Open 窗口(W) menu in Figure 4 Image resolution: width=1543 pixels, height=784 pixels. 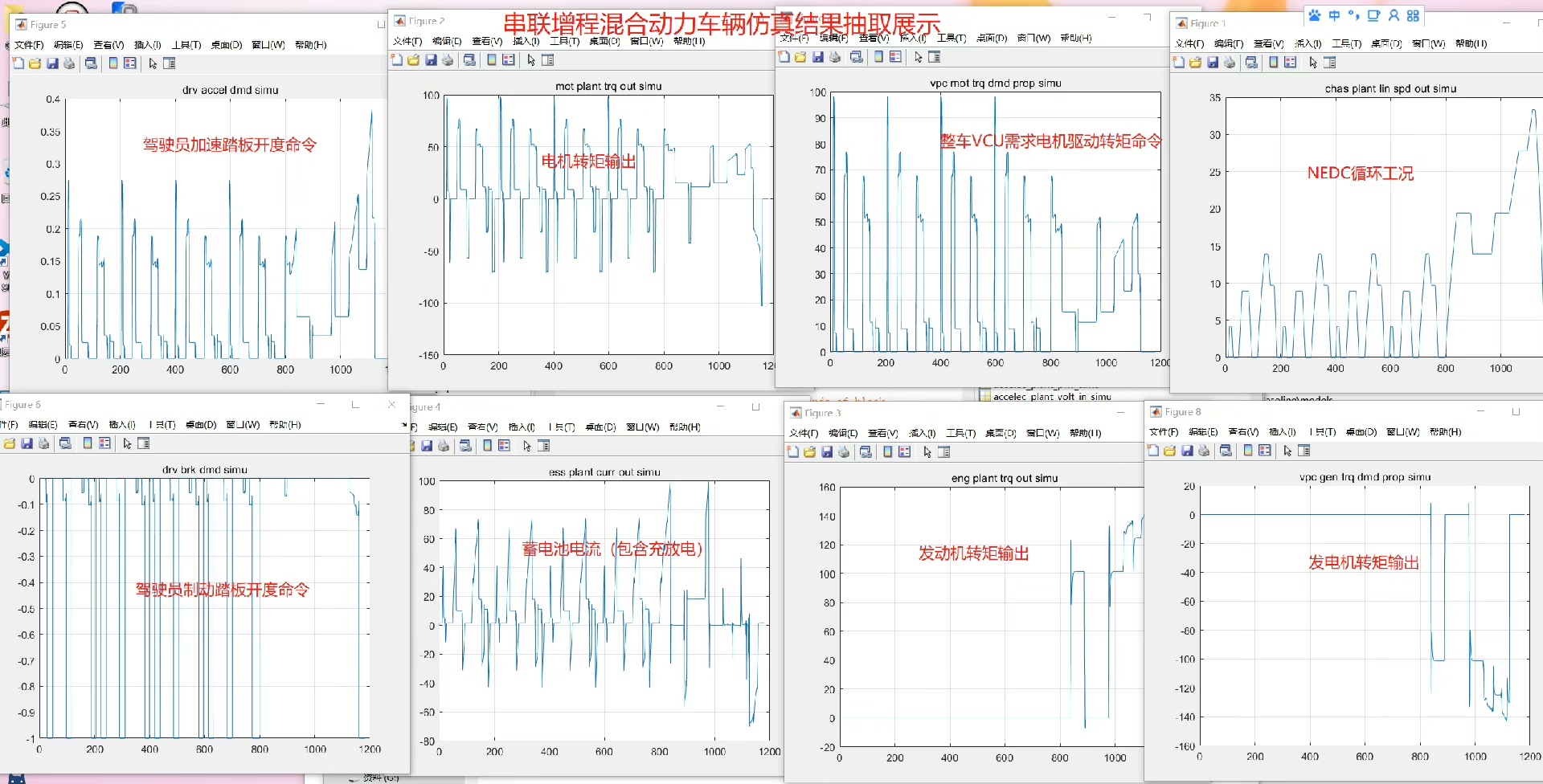(x=643, y=427)
